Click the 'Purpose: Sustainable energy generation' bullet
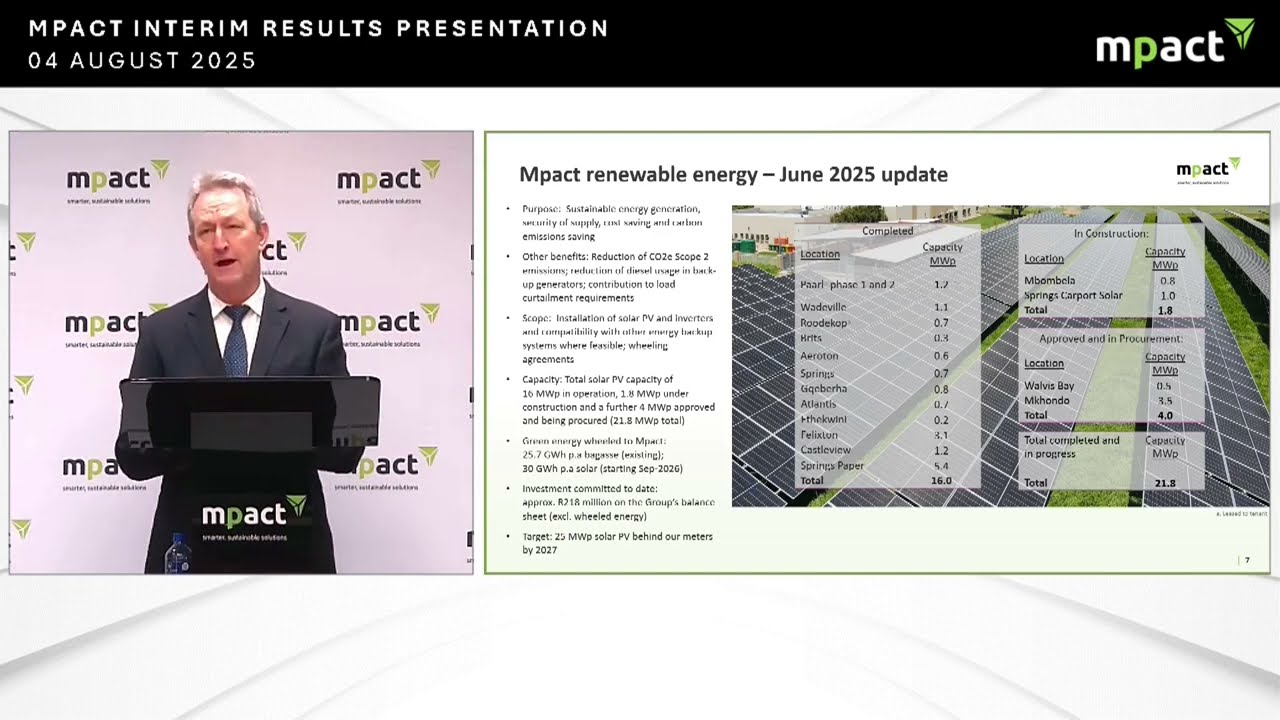 611,223
